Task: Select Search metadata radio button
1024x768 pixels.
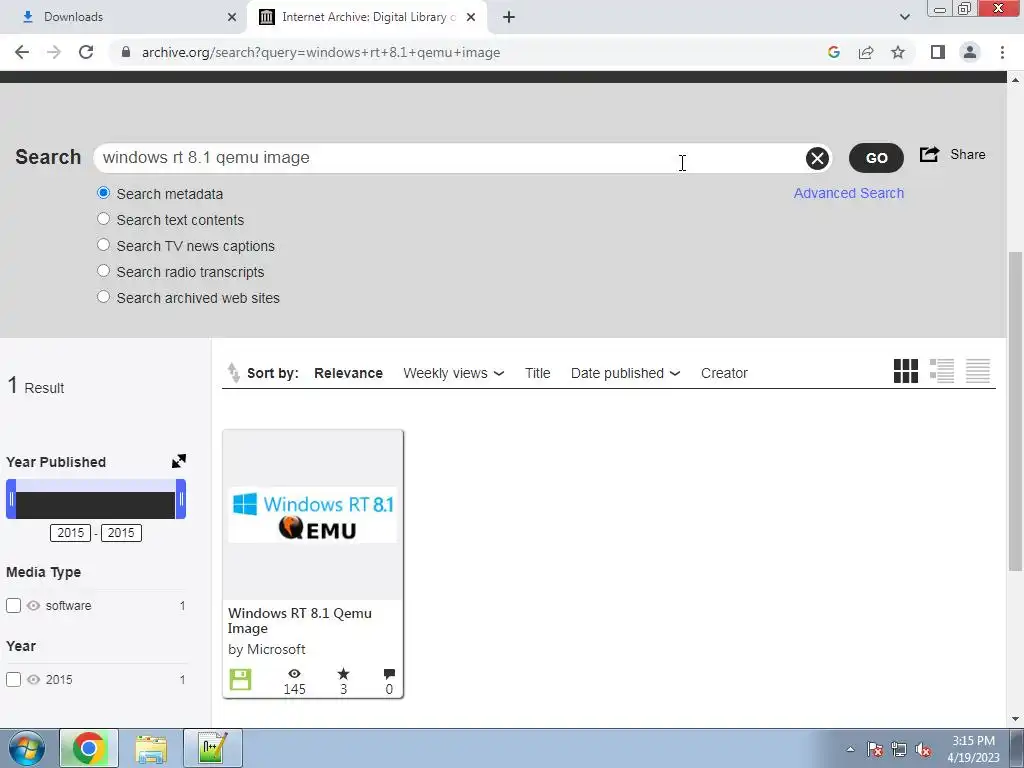Action: pyautogui.click(x=103, y=193)
